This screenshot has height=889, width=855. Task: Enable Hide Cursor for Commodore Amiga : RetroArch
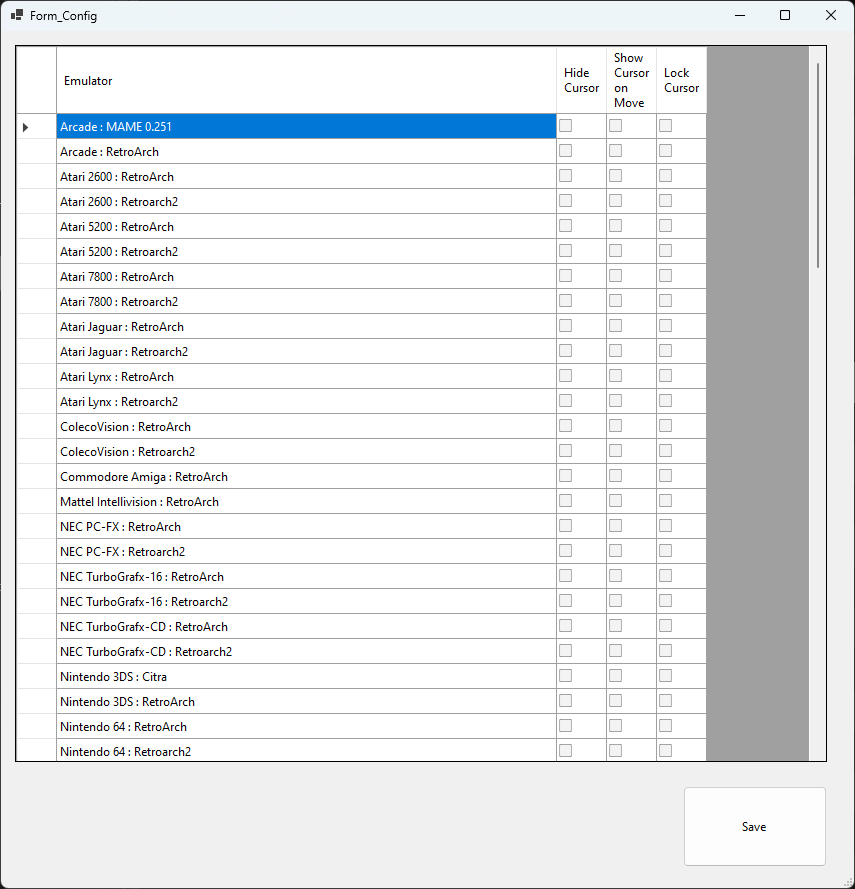[x=566, y=476]
